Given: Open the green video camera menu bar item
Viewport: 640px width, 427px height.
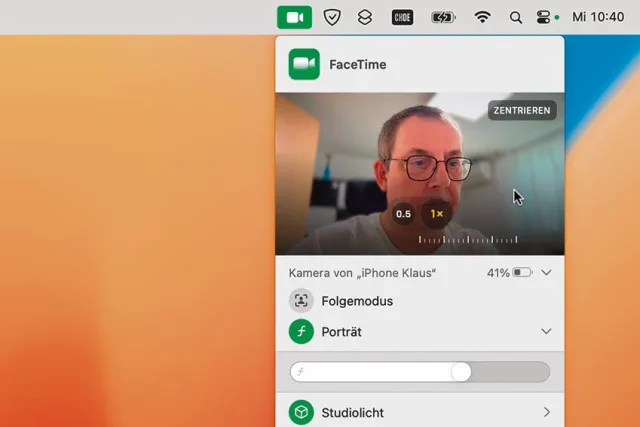Looking at the screenshot, I should tap(294, 17).
